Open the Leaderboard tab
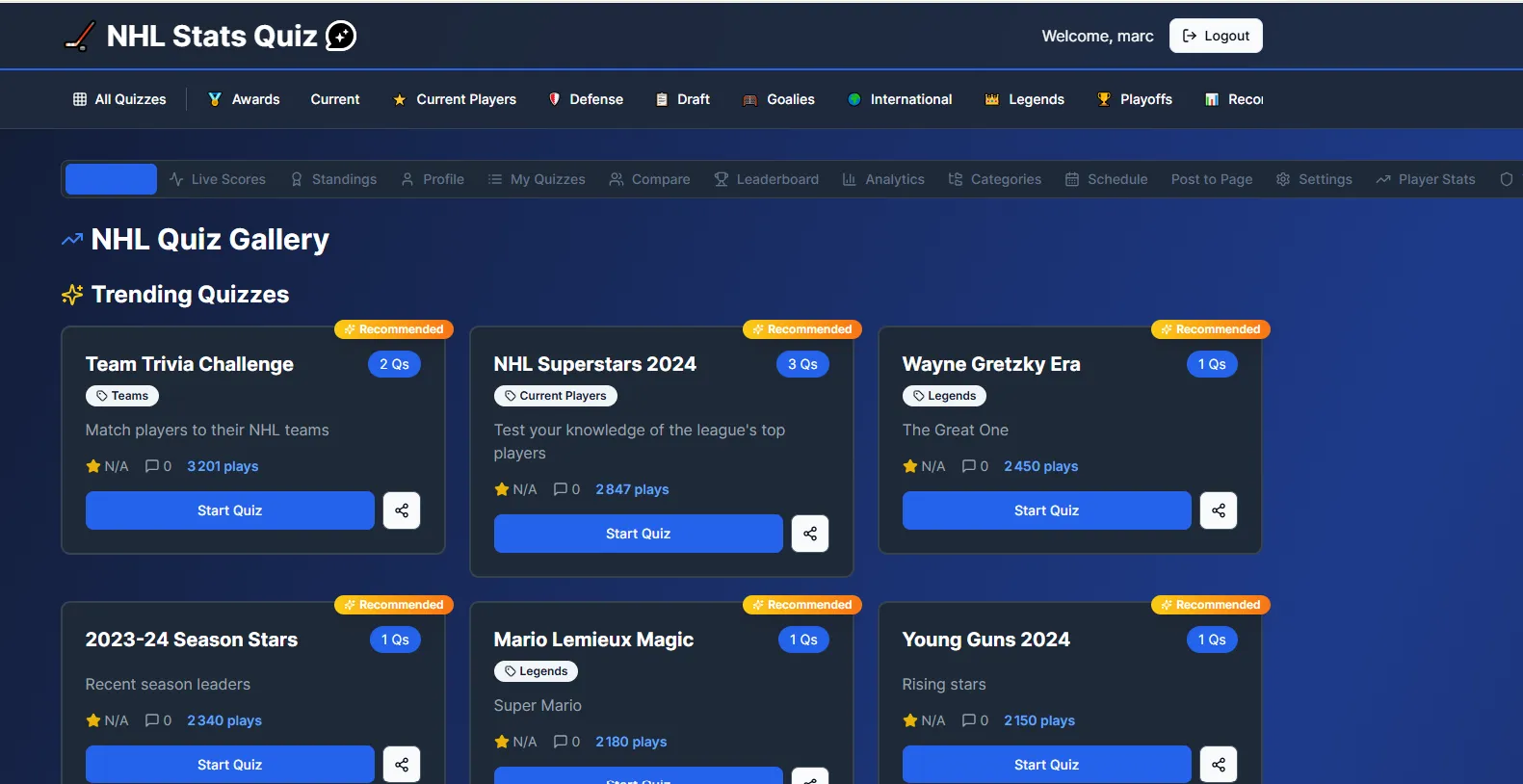Screen dimensions: 1523x784 click(767, 179)
